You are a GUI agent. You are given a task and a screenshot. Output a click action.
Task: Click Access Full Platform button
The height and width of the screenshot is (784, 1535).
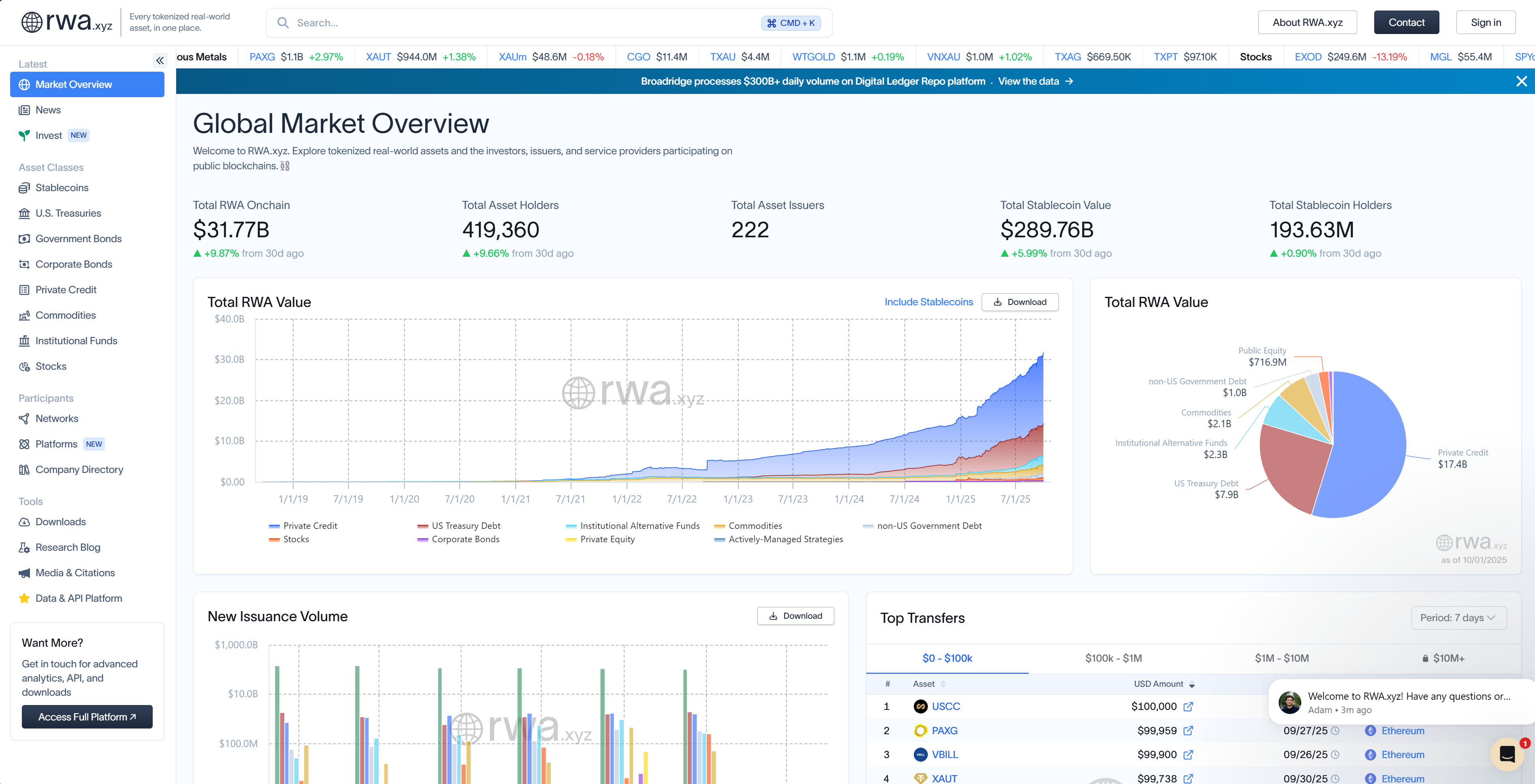click(x=87, y=717)
